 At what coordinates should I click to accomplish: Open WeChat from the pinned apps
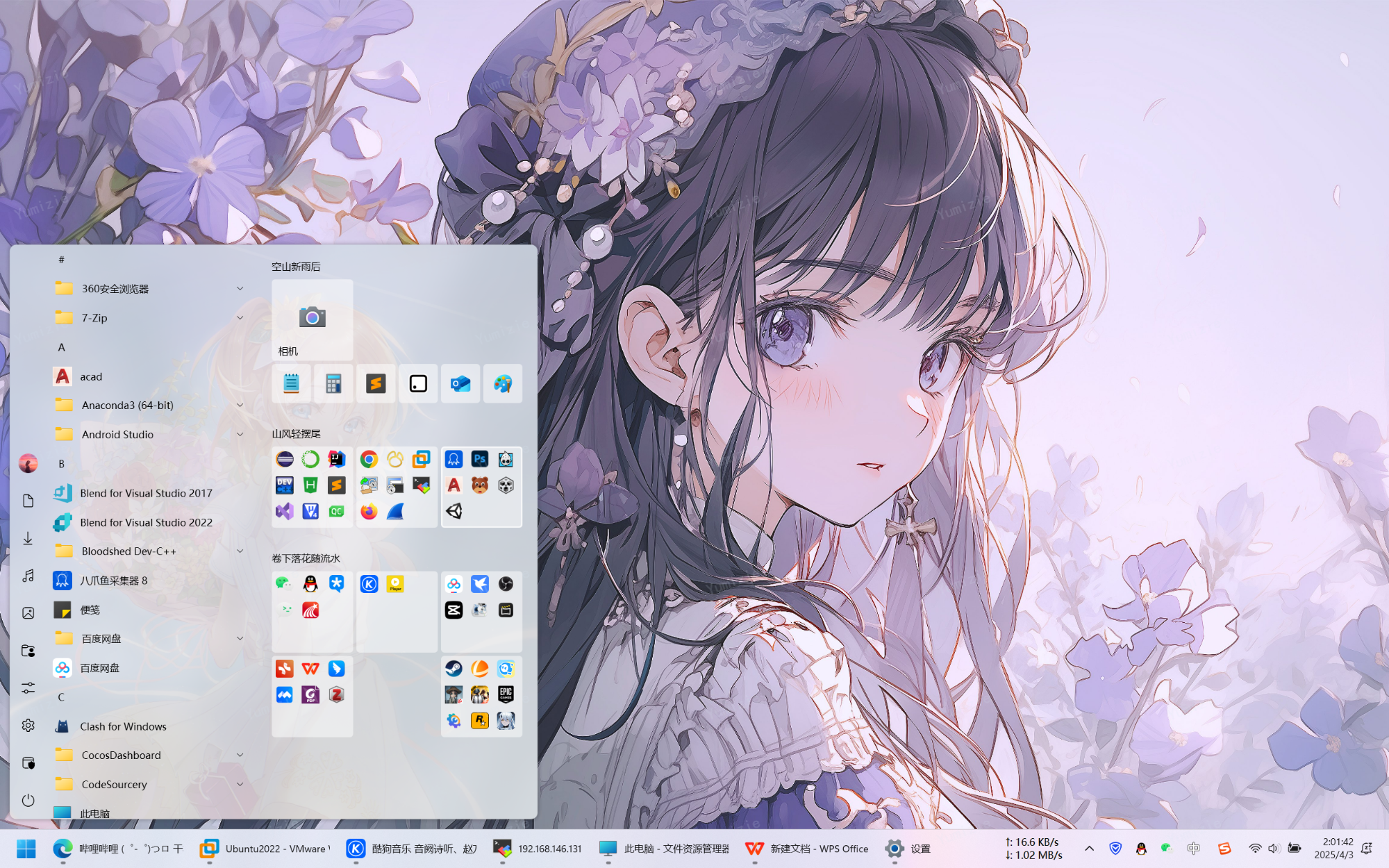283,584
